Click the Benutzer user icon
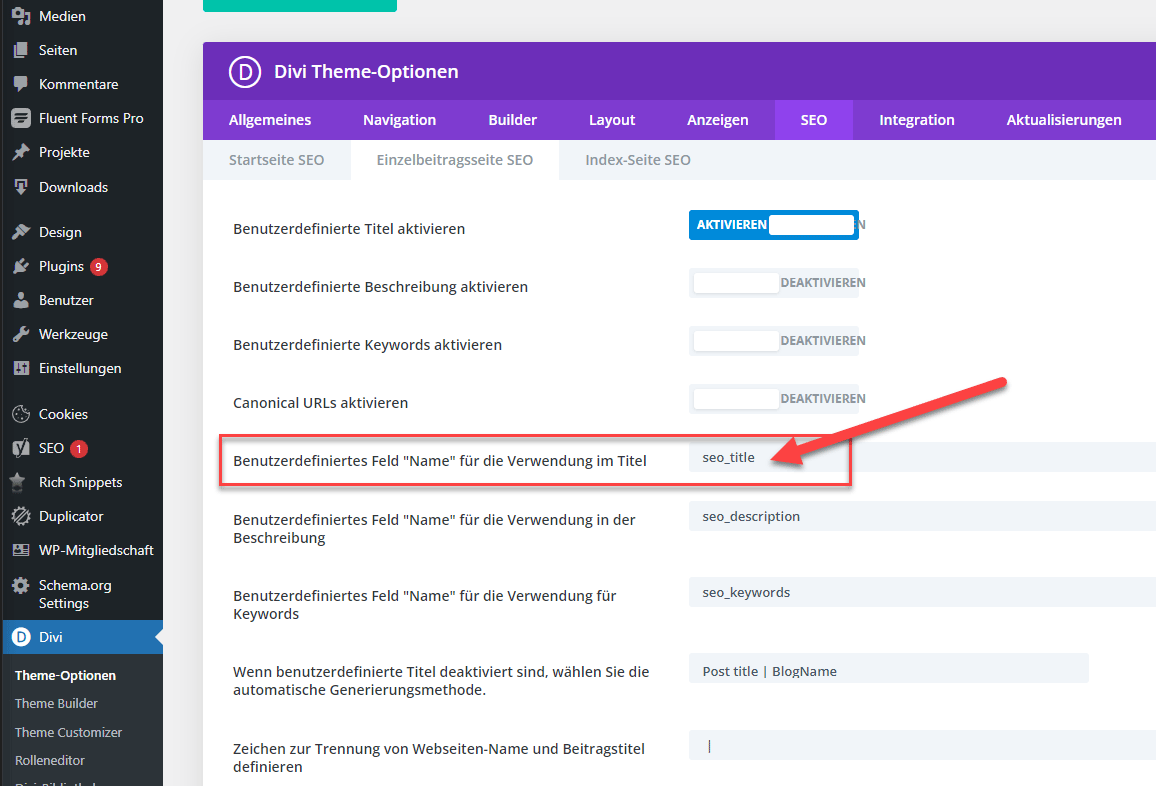Screen dimensions: 1156x786 pos(21,300)
